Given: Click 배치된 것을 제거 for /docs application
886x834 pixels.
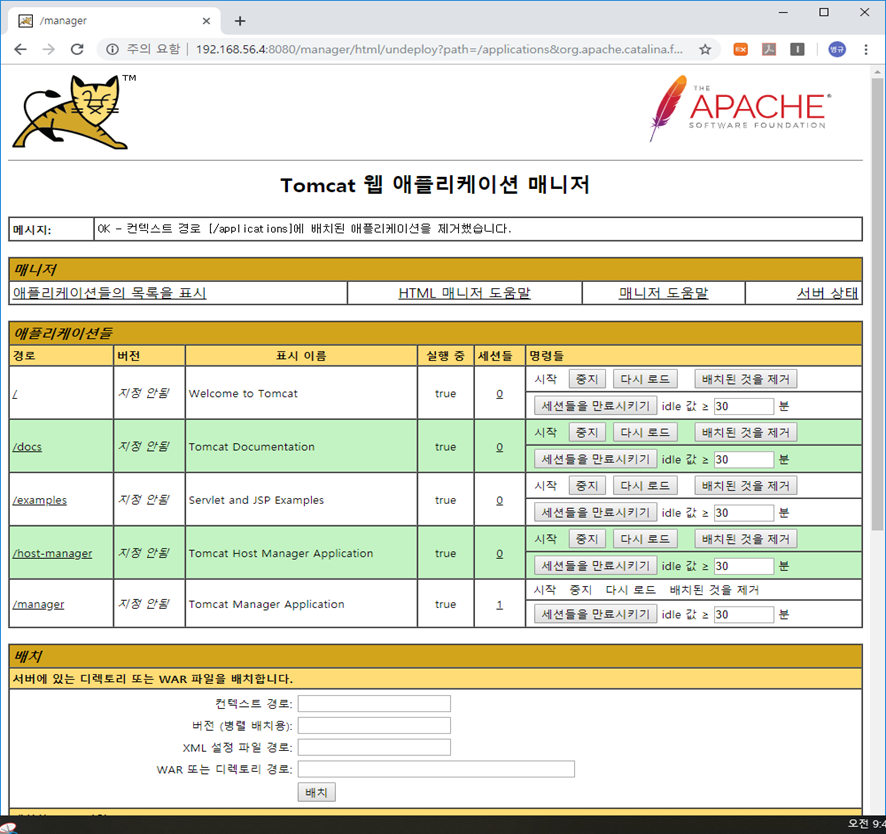Looking at the screenshot, I should coord(746,432).
